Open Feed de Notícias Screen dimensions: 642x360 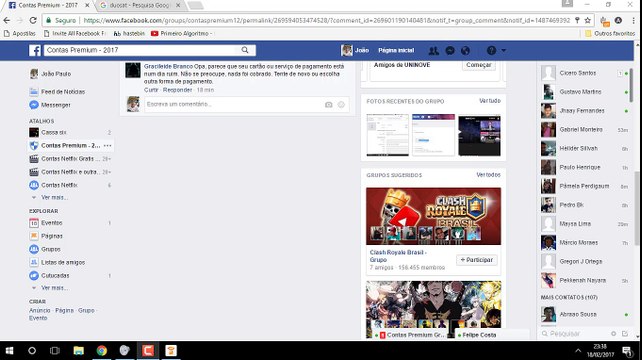pyautogui.click(x=63, y=92)
